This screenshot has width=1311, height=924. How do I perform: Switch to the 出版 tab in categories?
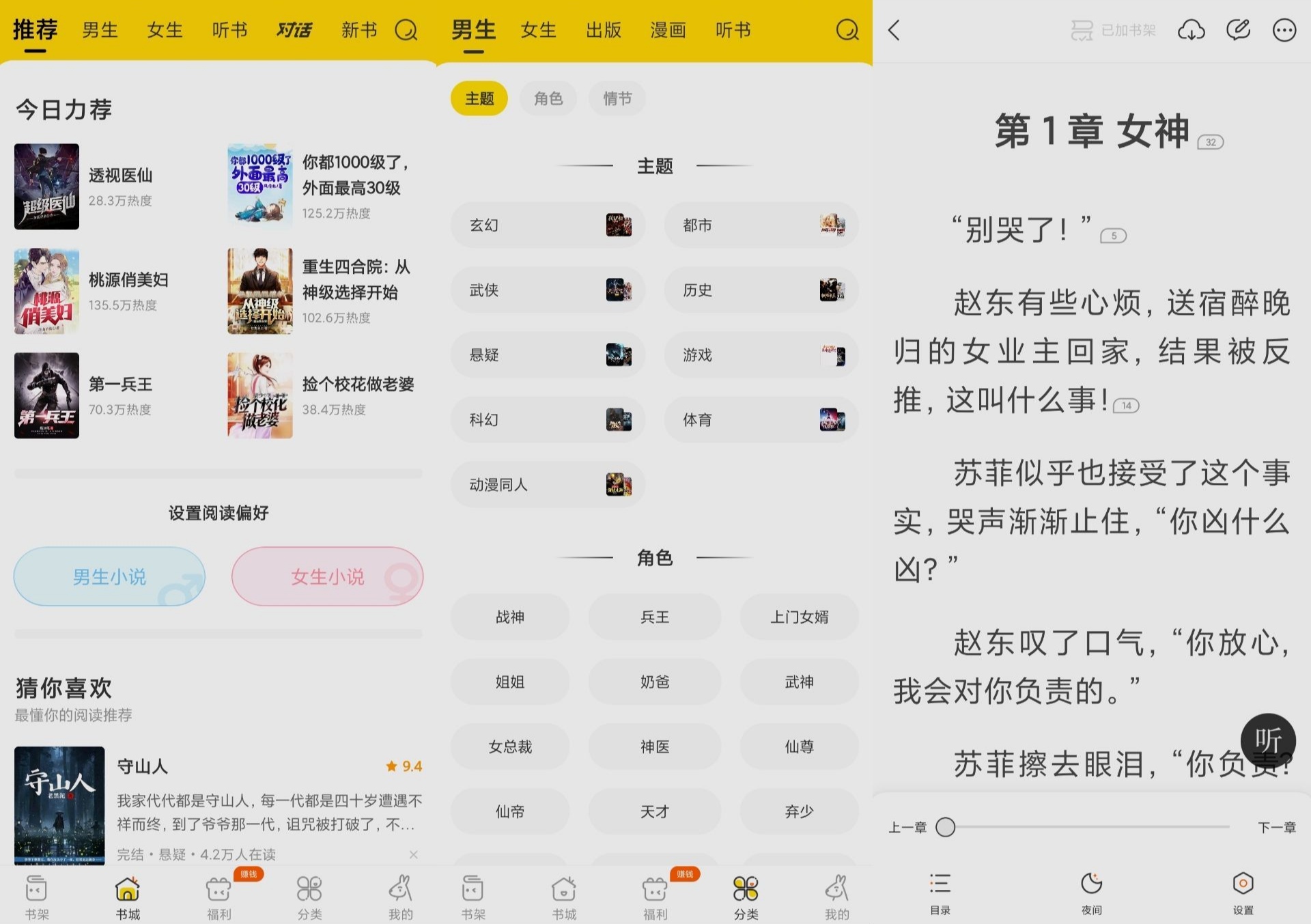coord(604,30)
